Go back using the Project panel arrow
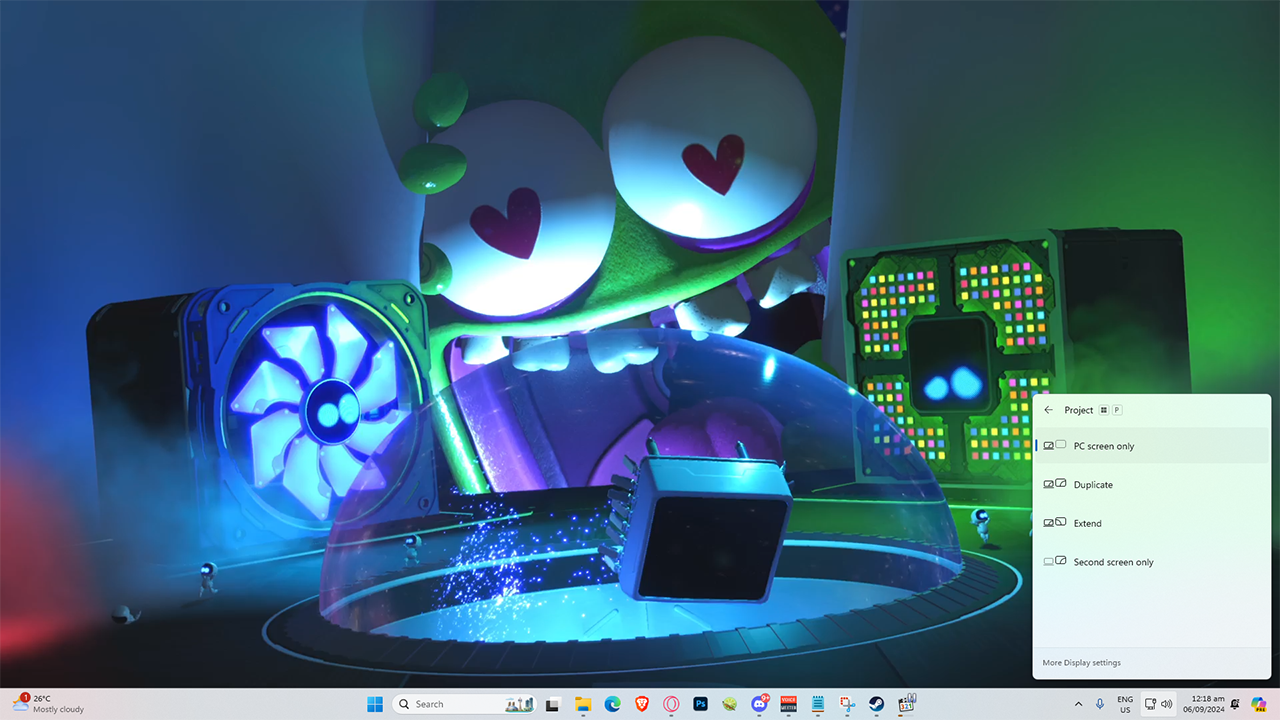 coord(1048,410)
